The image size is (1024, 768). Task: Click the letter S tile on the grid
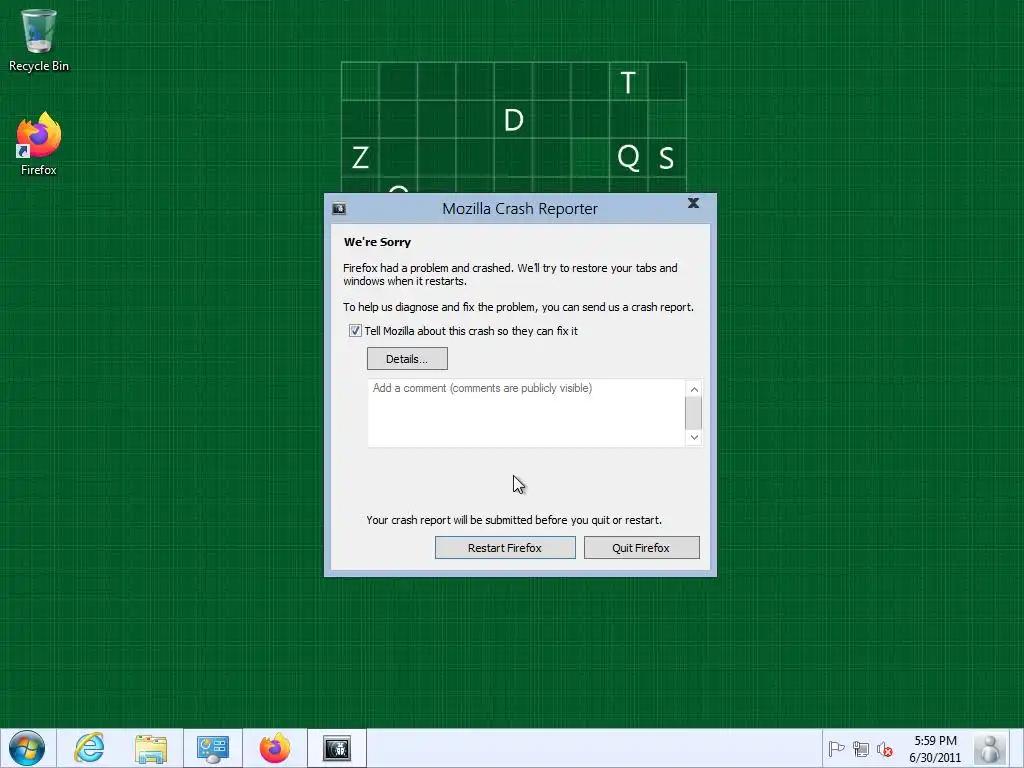coord(666,157)
